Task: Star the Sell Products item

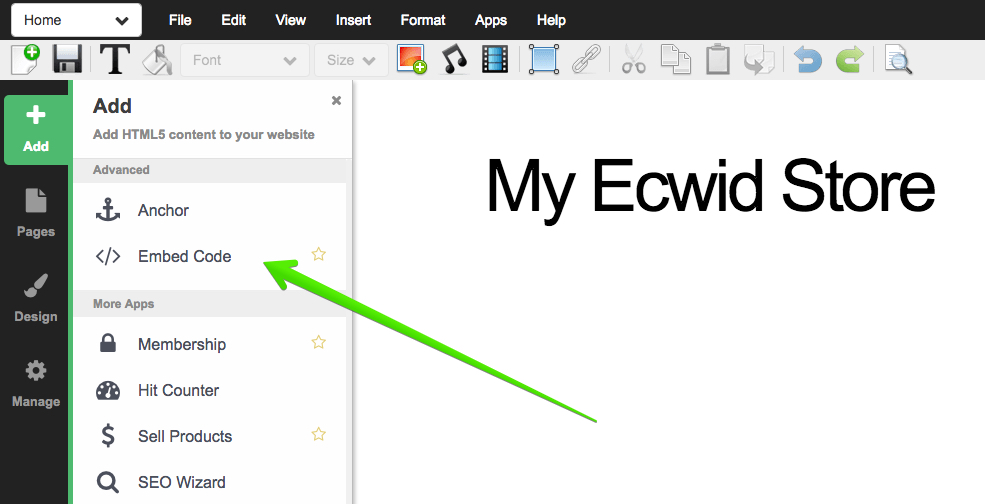Action: tap(319, 434)
